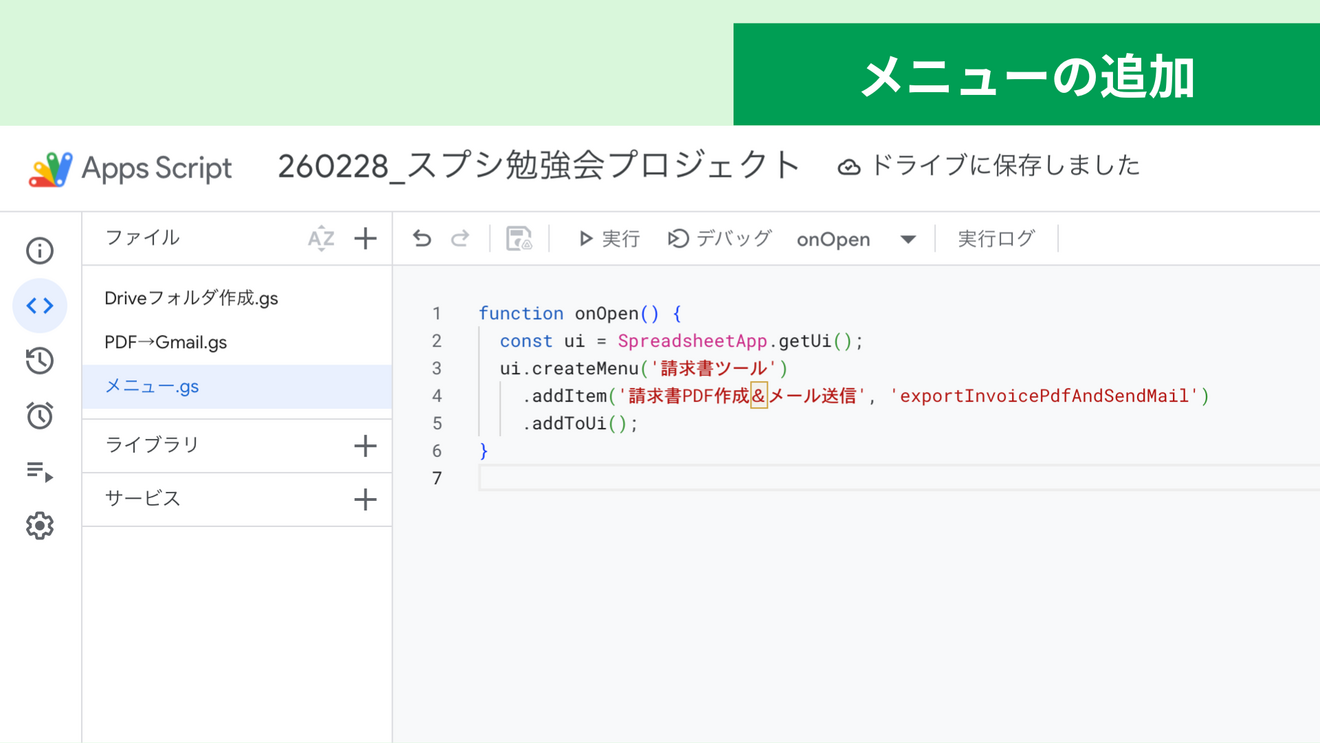Open the 実行ログ execution log
Image resolution: width=1320 pixels, height=743 pixels.
point(996,239)
